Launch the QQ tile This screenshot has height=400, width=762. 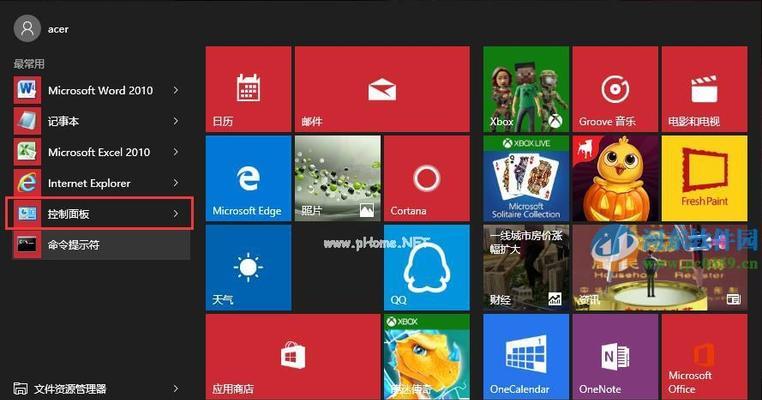[x=427, y=267]
